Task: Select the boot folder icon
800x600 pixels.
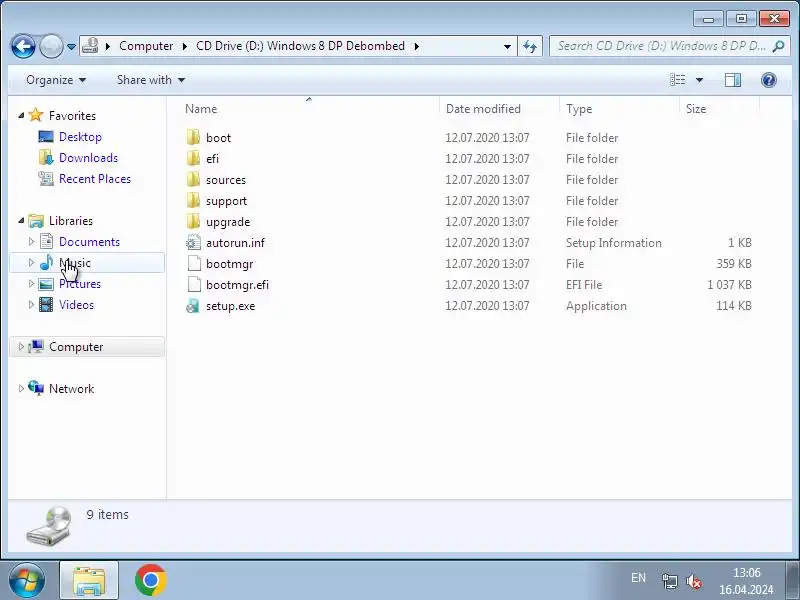Action: tap(193, 137)
